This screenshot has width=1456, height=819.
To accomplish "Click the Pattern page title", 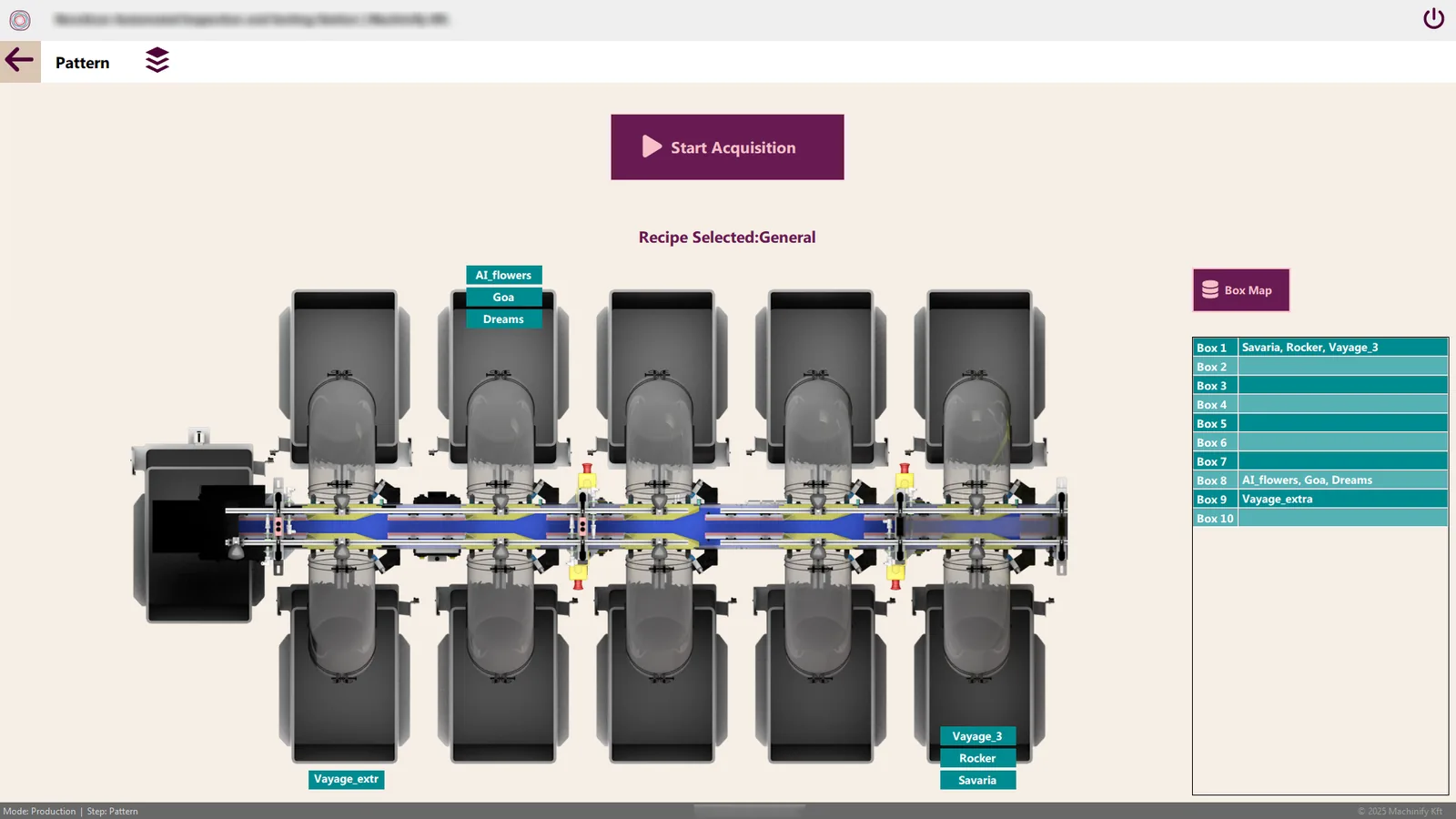I will pyautogui.click(x=83, y=63).
